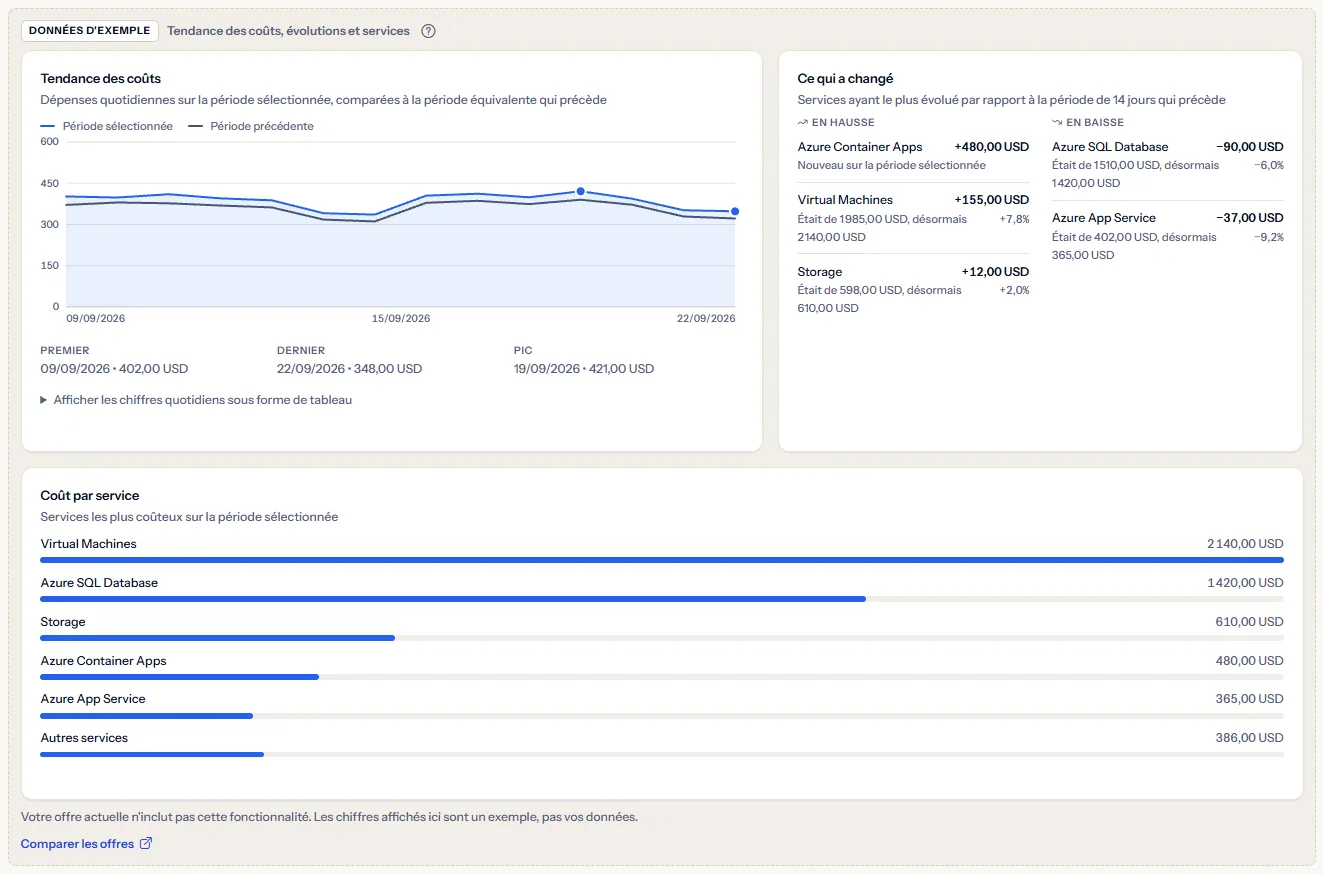
Task: Click the peak data point on the cost chart
Action: [580, 191]
